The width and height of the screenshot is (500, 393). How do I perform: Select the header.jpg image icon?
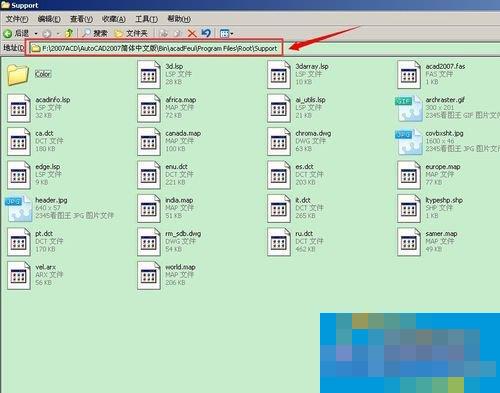(19, 209)
